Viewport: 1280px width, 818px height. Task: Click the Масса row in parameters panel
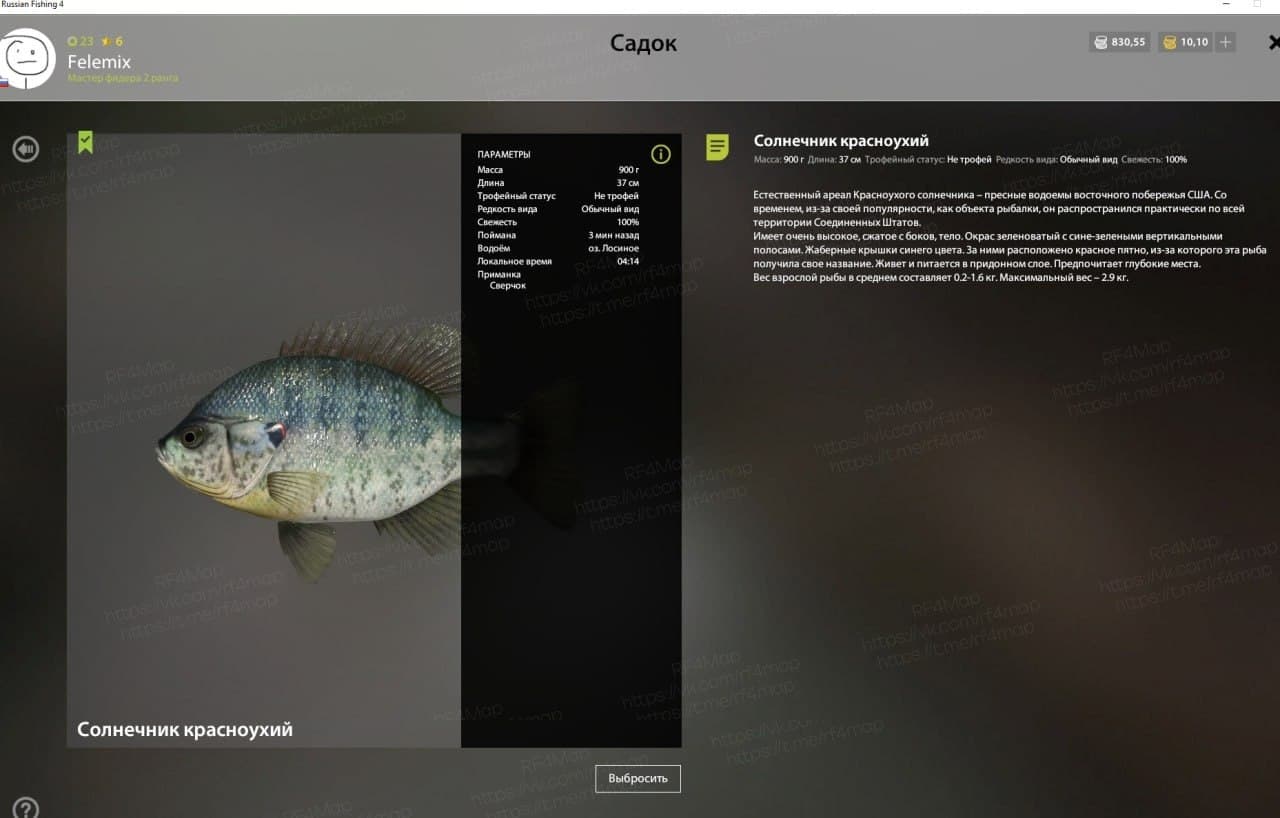tap(558, 170)
